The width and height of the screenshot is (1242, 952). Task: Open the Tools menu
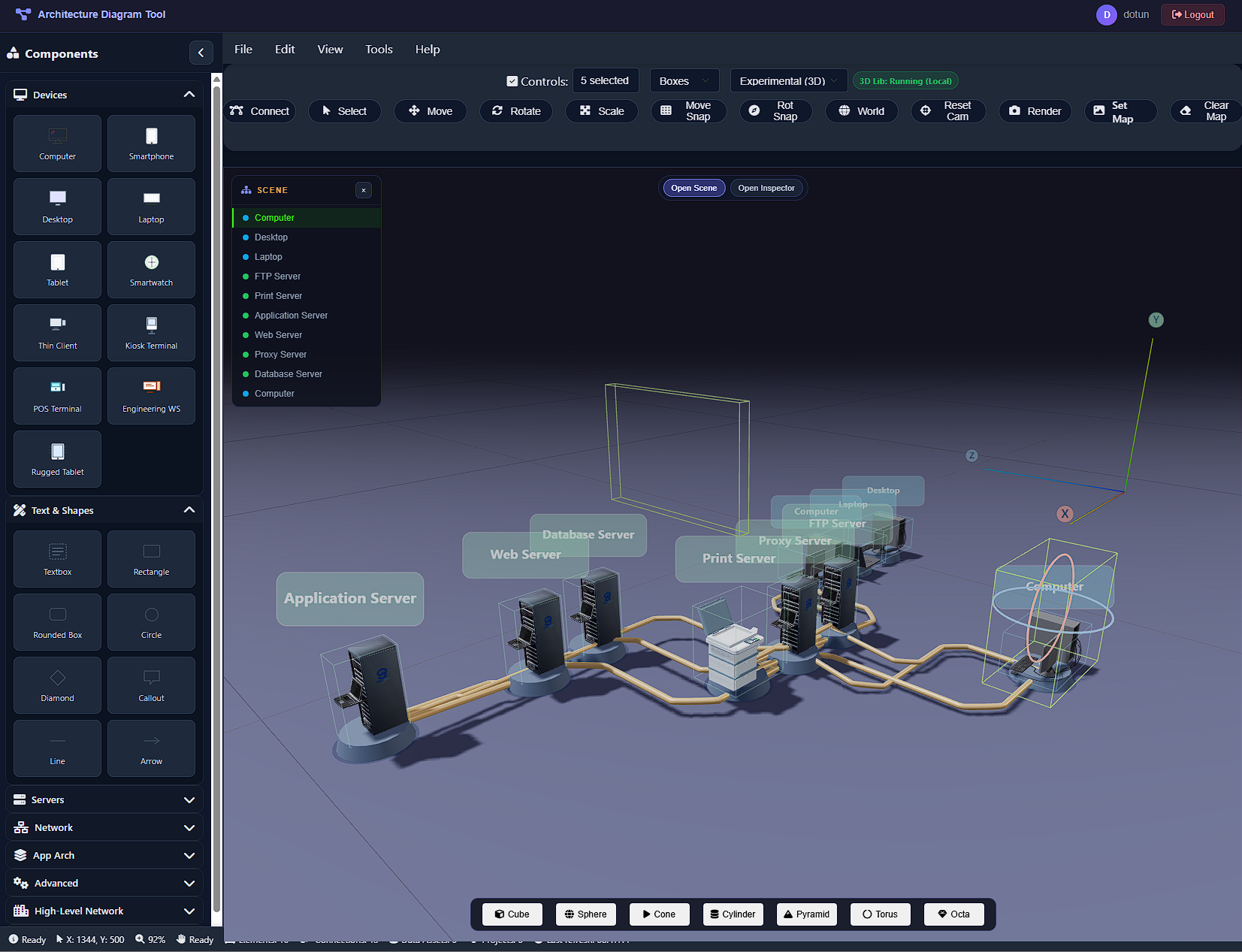[x=379, y=49]
